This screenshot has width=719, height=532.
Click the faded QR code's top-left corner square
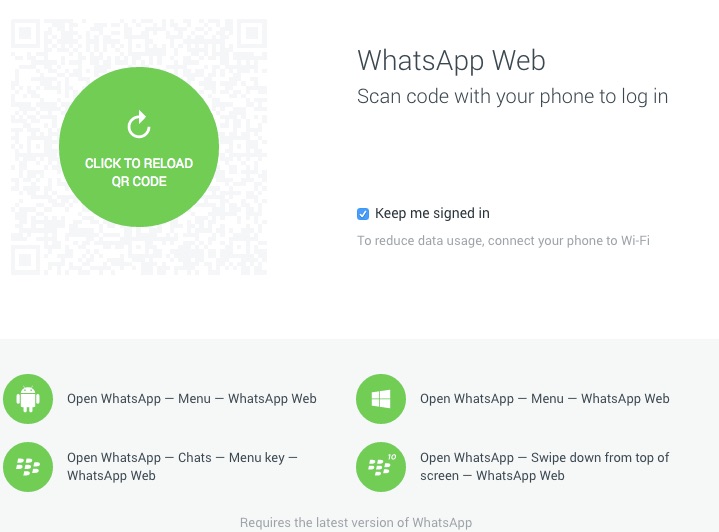pyautogui.click(x=26, y=33)
